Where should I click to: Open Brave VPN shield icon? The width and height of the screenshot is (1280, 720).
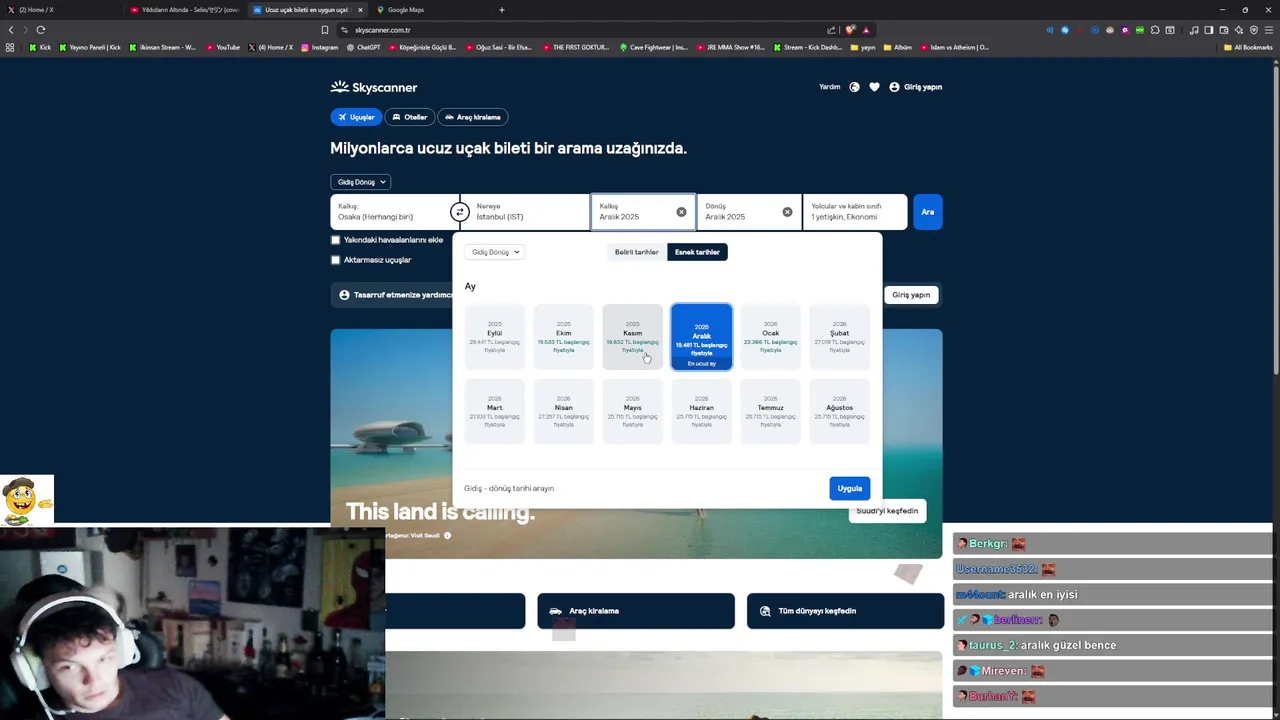(x=1254, y=30)
